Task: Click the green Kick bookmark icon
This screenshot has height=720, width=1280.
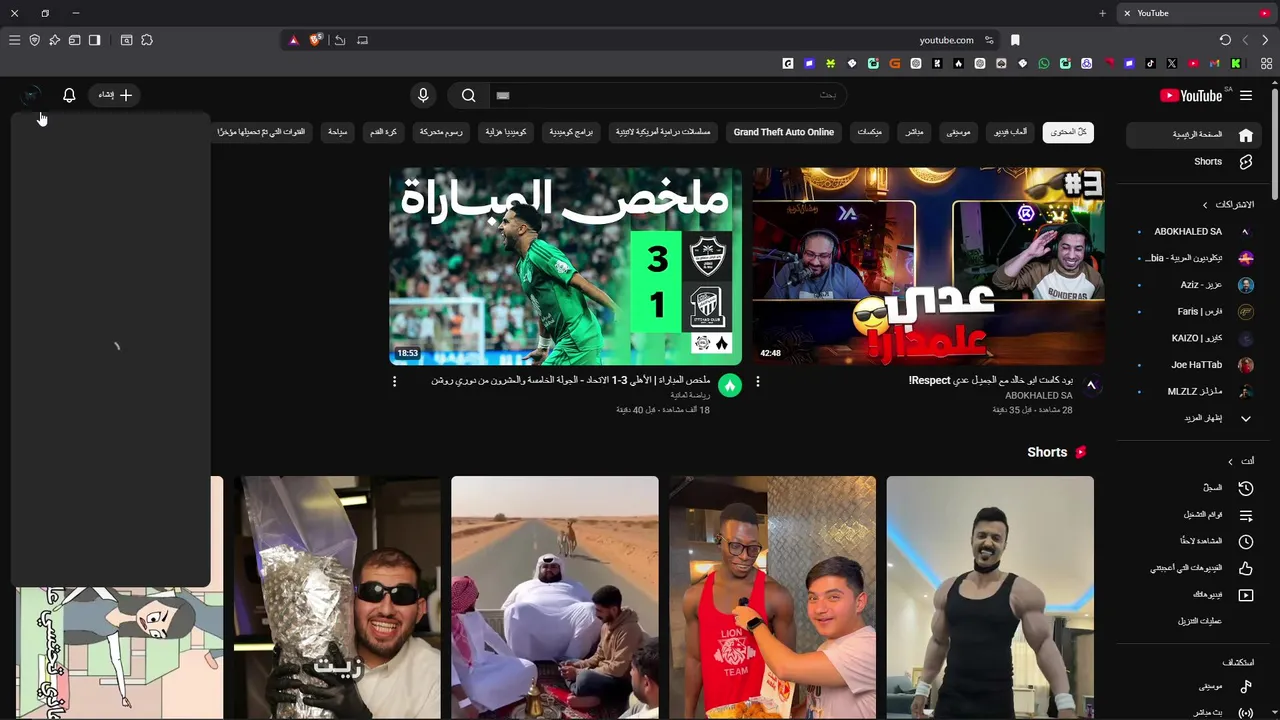Action: 1236,63
